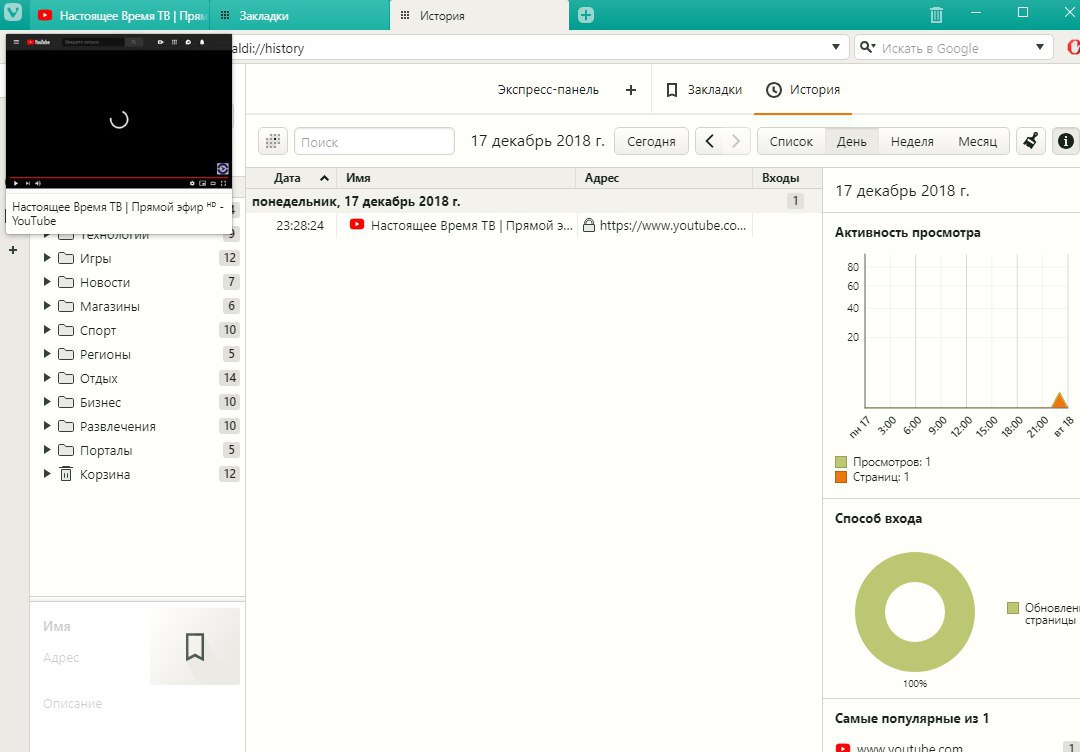1080x752 pixels.
Task: Sort history by Дата column header
Action: pyautogui.click(x=291, y=178)
